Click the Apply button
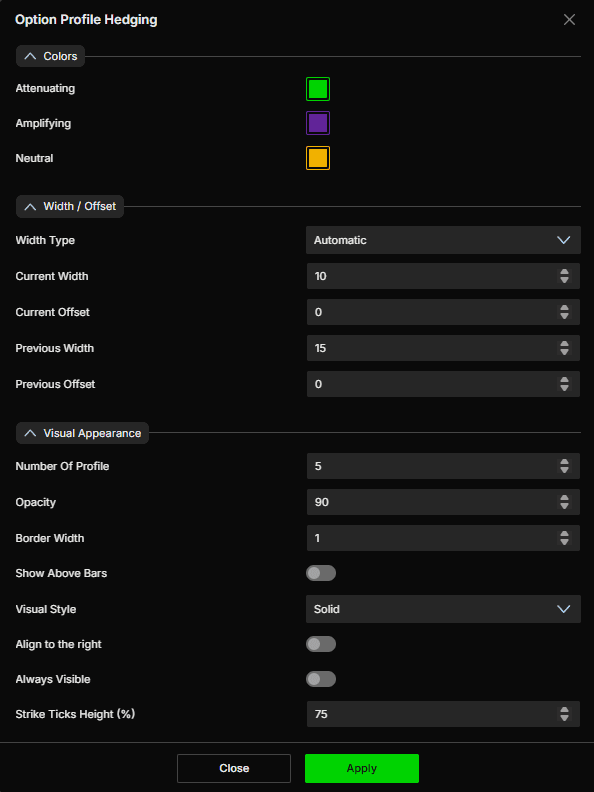The height and width of the screenshot is (792, 594). (x=362, y=768)
